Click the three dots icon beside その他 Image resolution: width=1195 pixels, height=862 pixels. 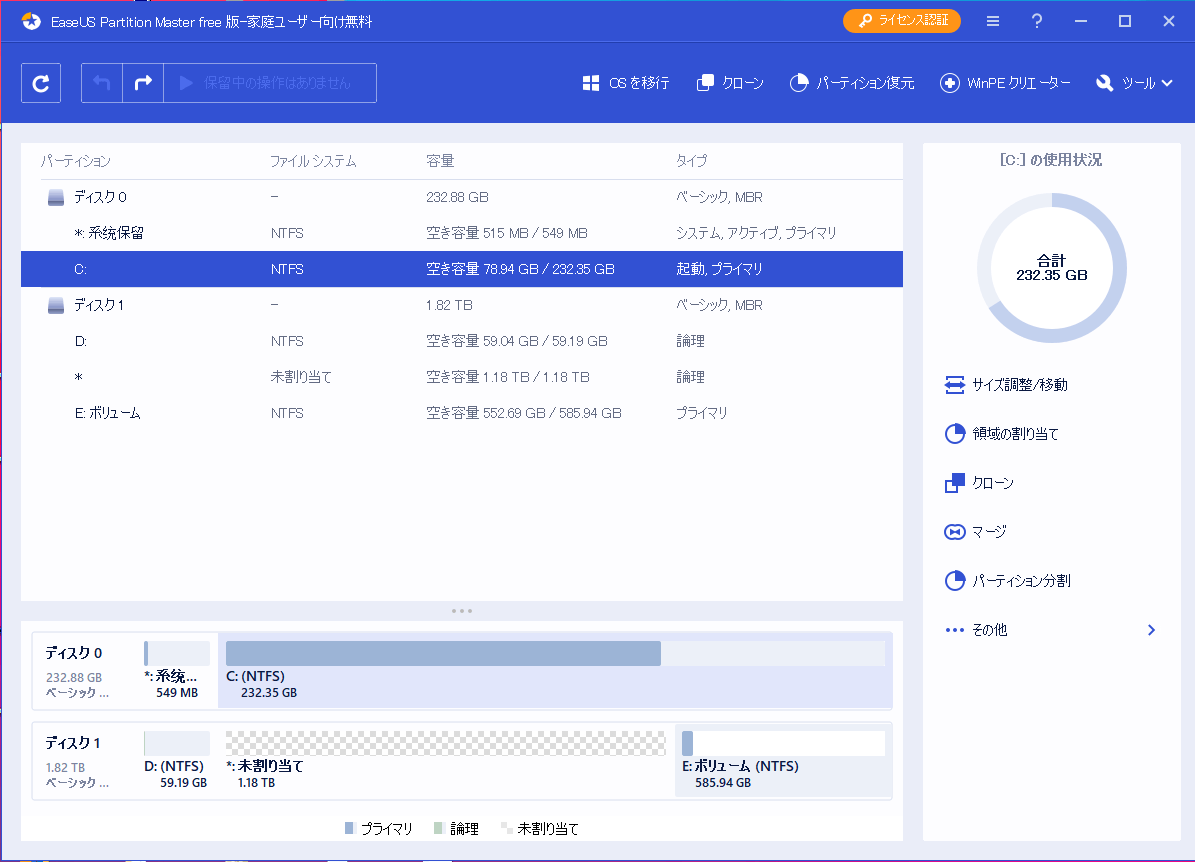click(x=954, y=630)
